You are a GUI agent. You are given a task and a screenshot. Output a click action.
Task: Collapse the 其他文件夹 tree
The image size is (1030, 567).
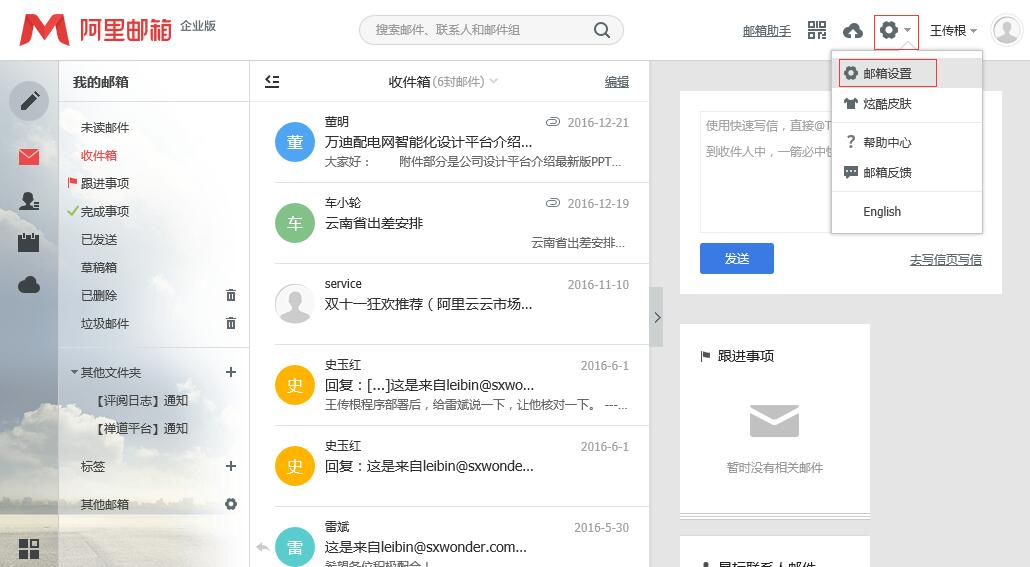74,372
